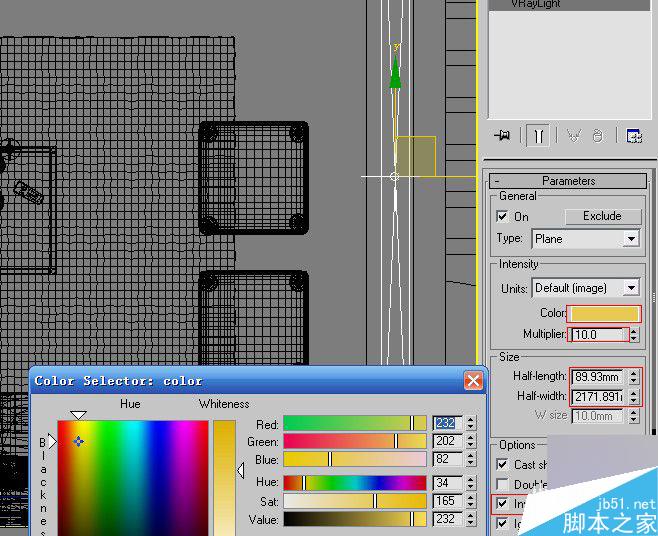
Task: Click the Green slider bar
Action: point(355,441)
